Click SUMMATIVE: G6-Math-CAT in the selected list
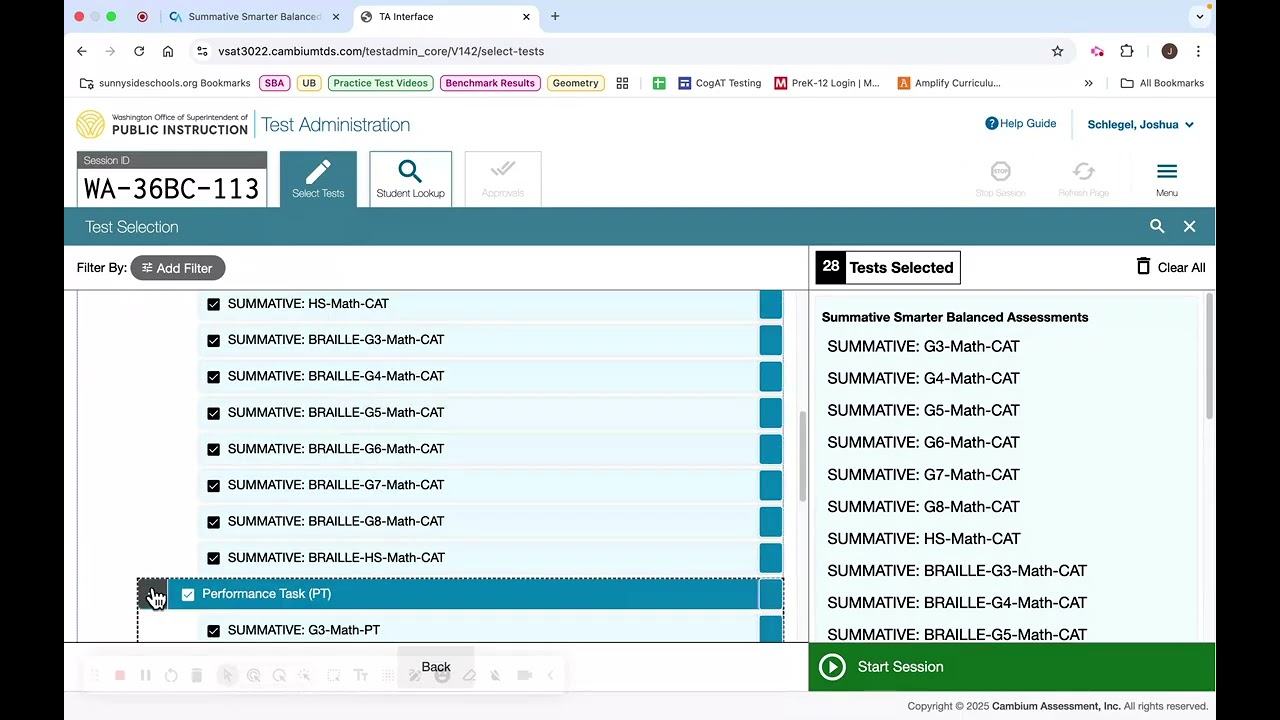This screenshot has height=720, width=1280. click(923, 442)
